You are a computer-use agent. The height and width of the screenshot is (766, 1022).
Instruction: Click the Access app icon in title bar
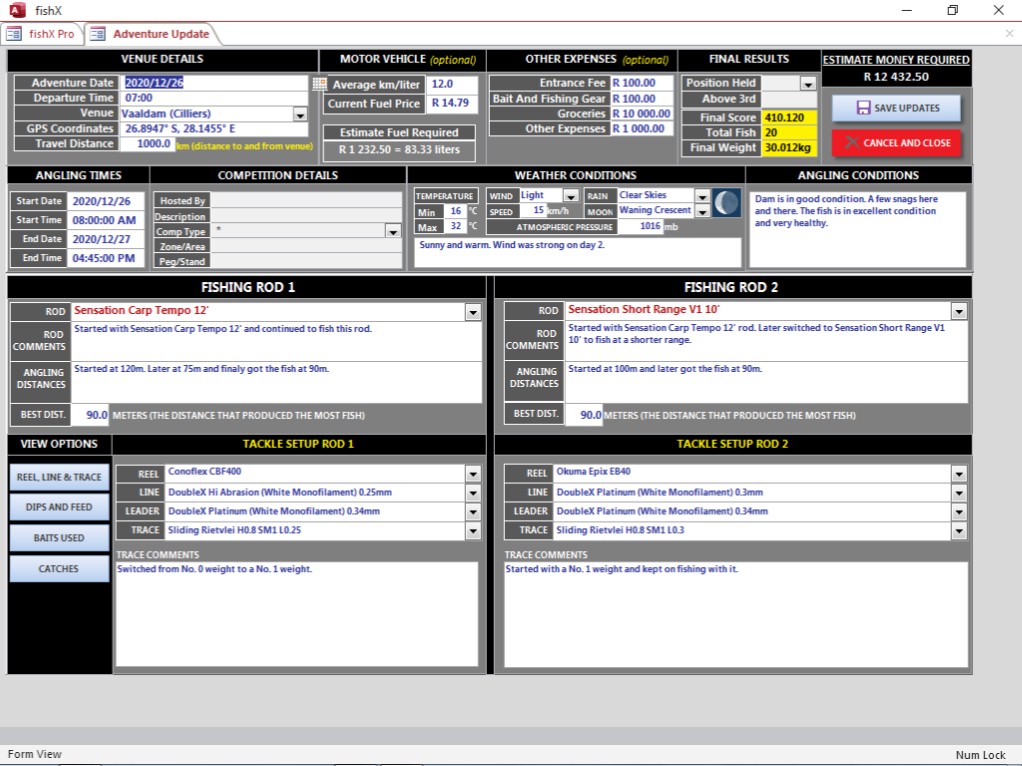click(x=16, y=10)
